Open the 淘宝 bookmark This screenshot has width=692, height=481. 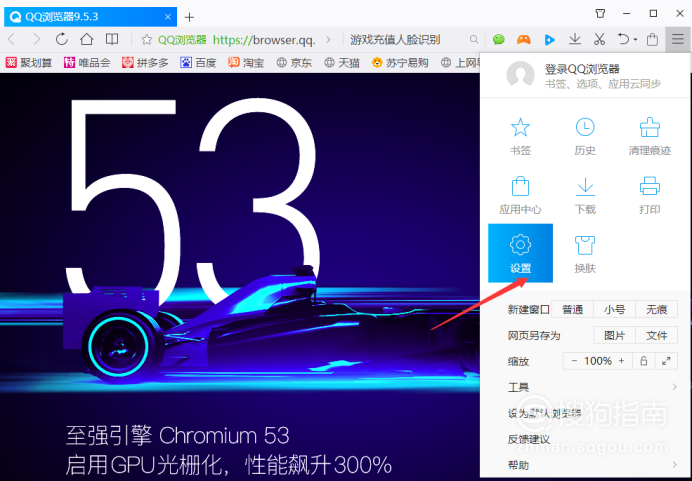246,63
